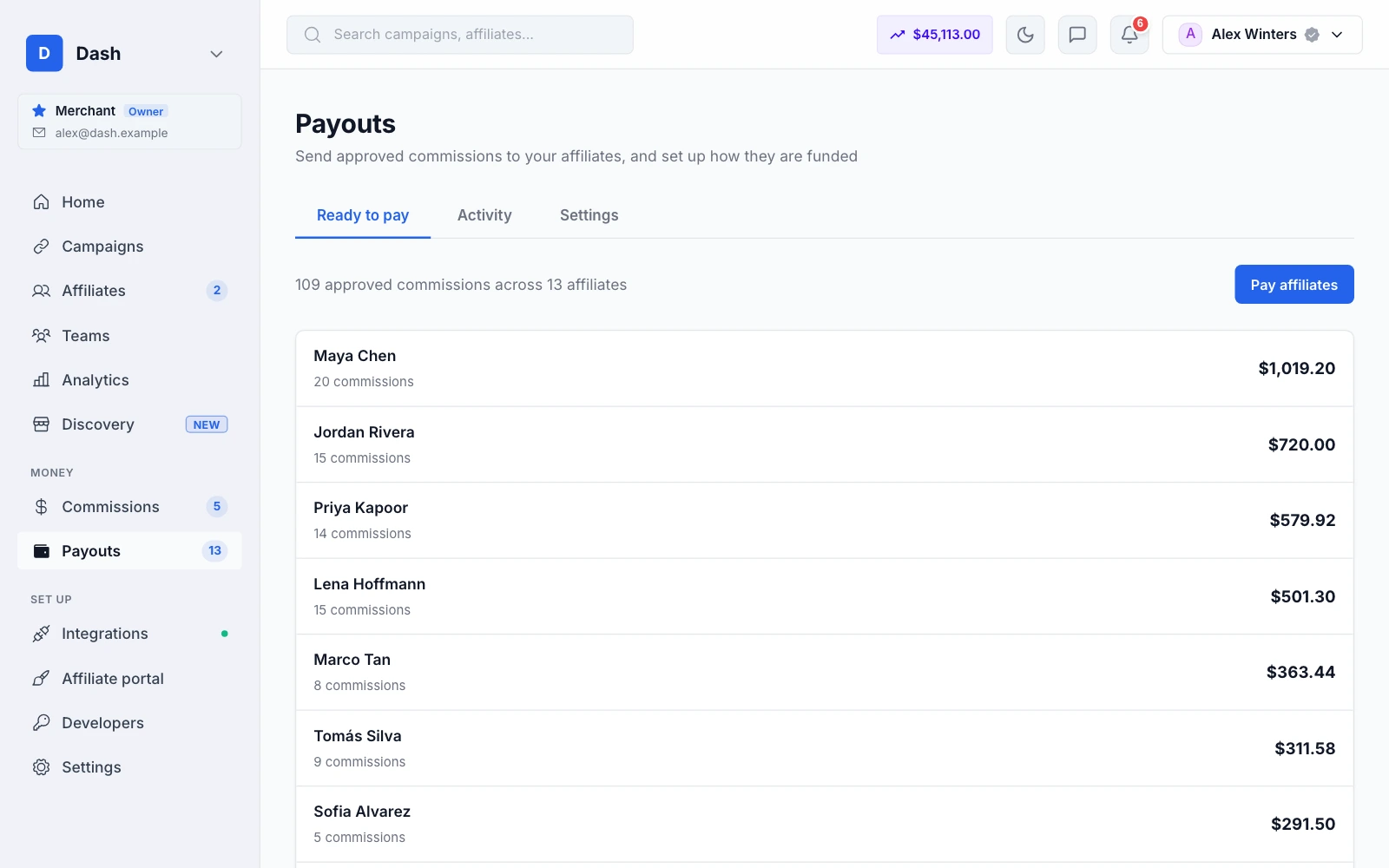
Task: Select the Ready to pay tab
Action: tap(363, 215)
